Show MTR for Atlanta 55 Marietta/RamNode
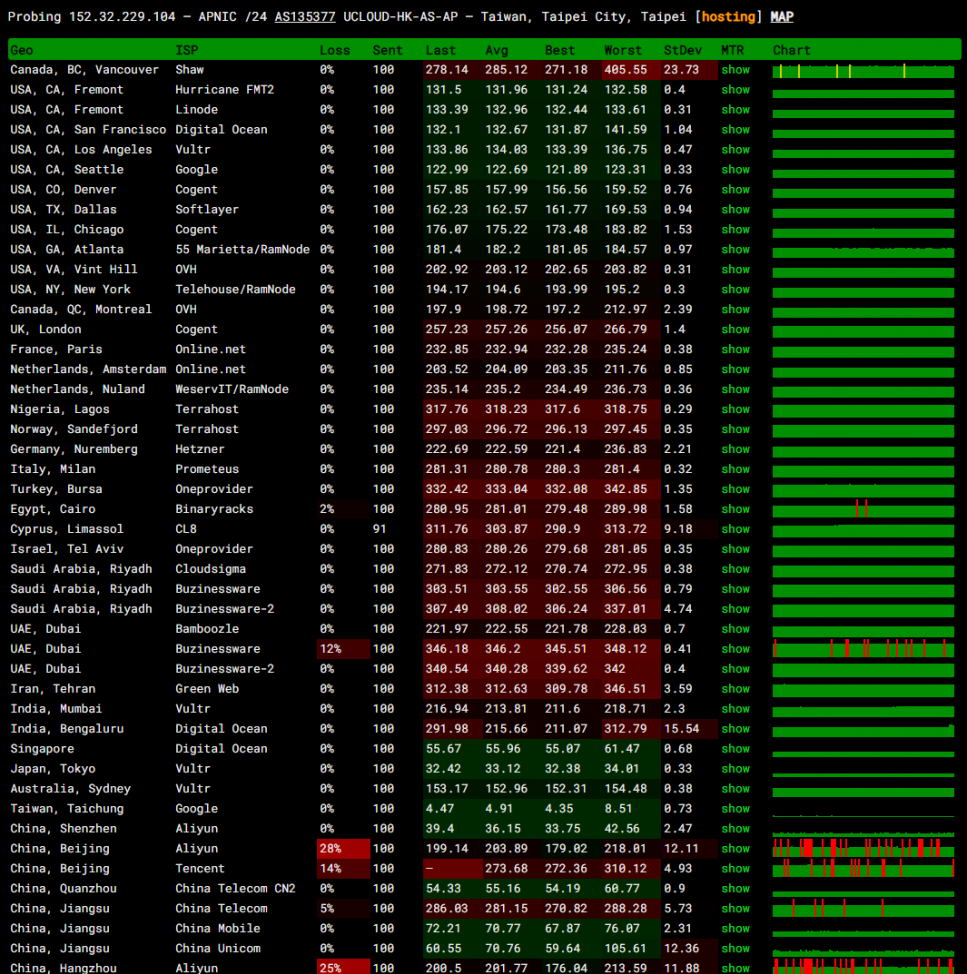This screenshot has width=967, height=974. 735,249
